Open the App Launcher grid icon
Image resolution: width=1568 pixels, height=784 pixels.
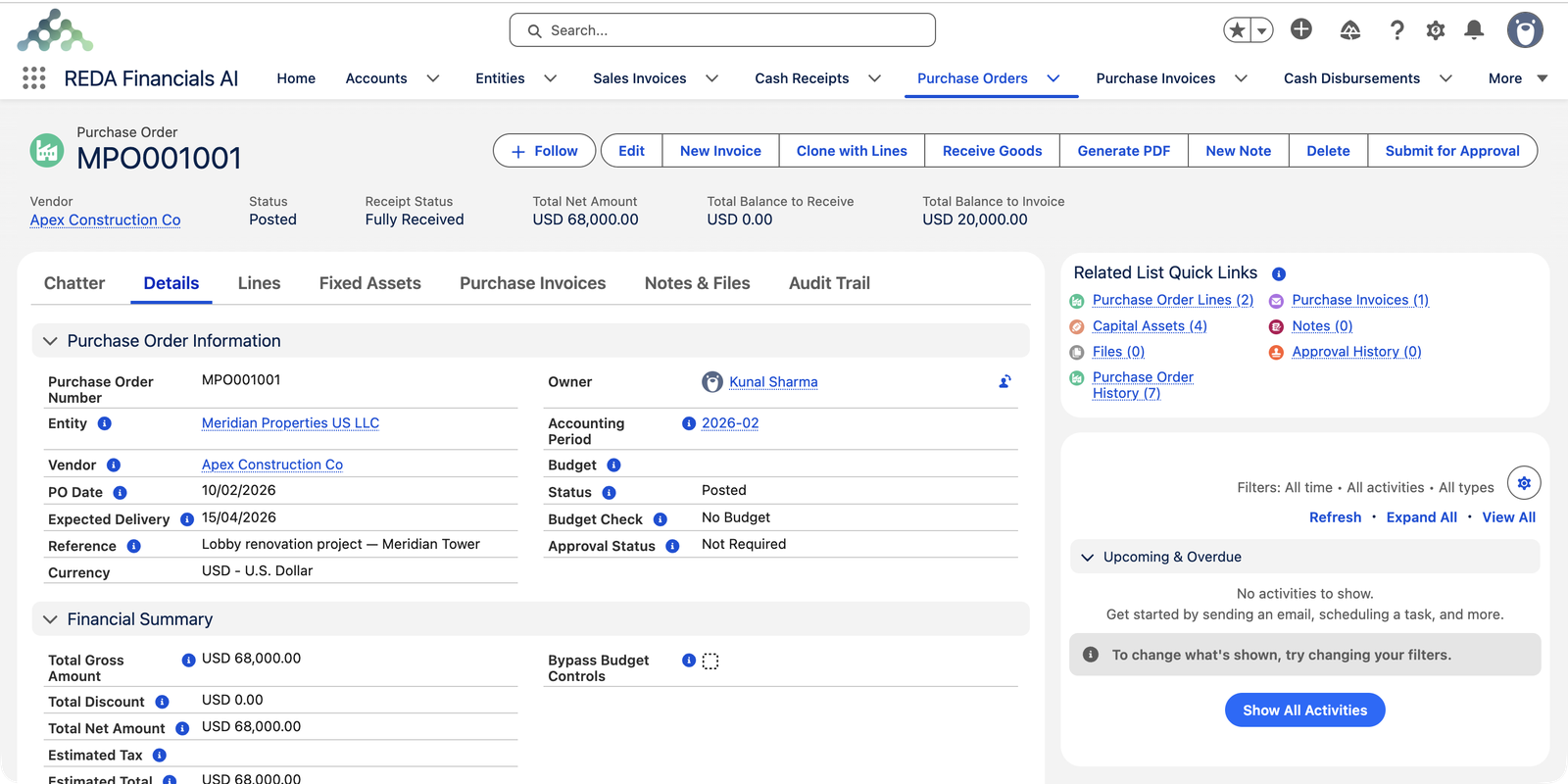34,78
